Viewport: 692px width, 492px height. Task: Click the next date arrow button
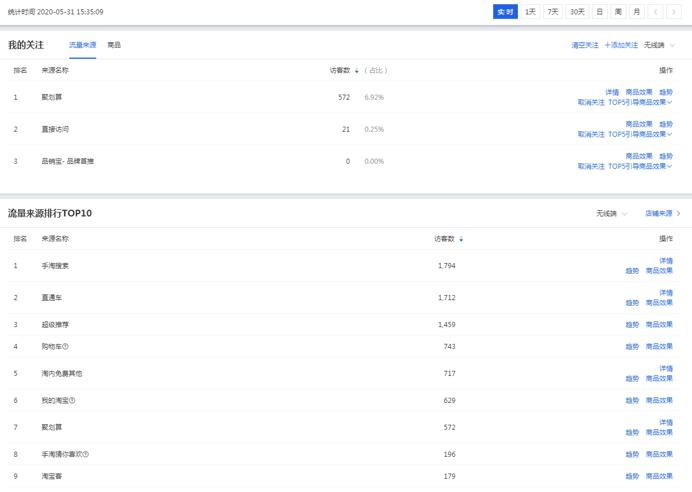pyautogui.click(x=674, y=12)
